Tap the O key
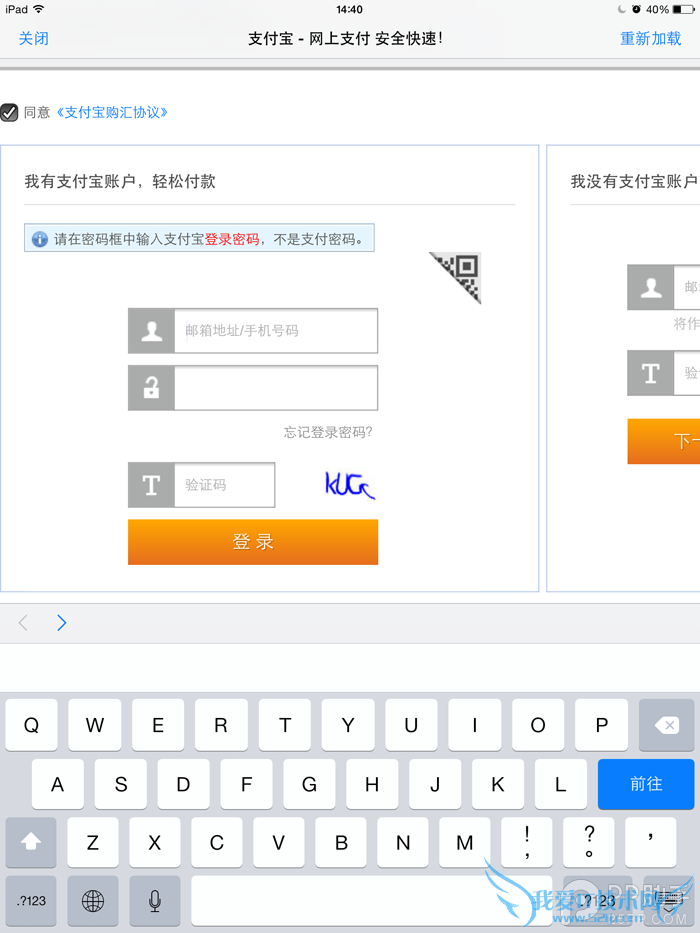The width and height of the screenshot is (700, 933). tap(538, 725)
